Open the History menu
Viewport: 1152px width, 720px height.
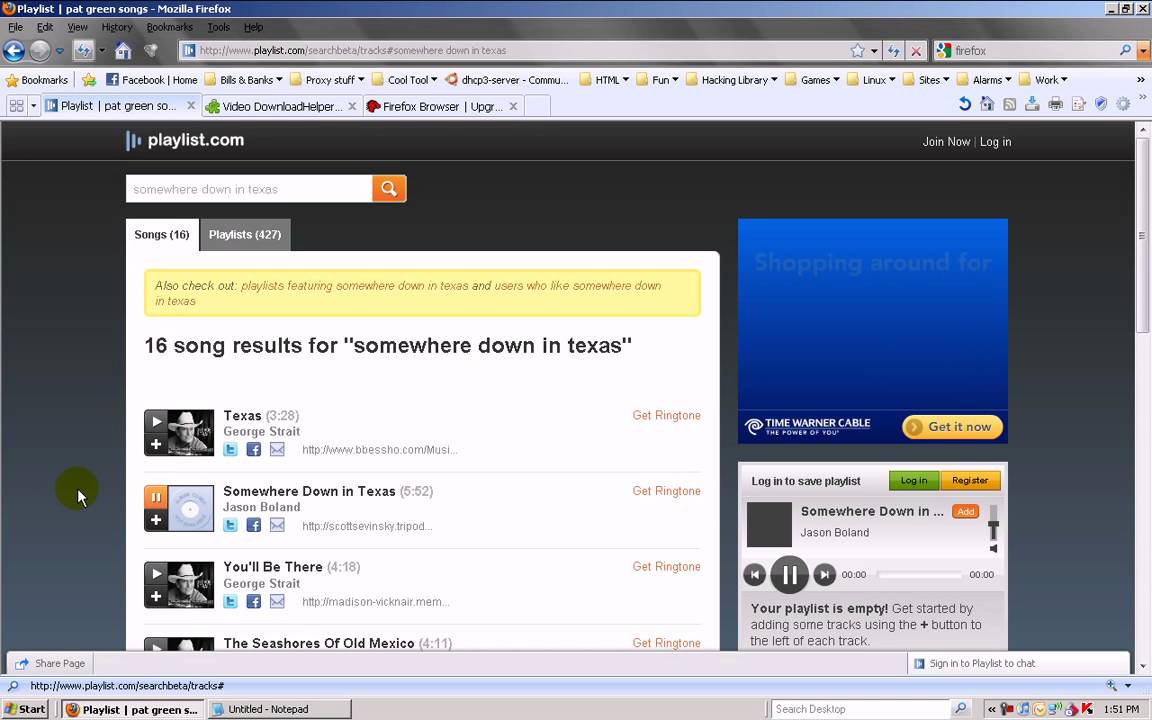tap(117, 27)
